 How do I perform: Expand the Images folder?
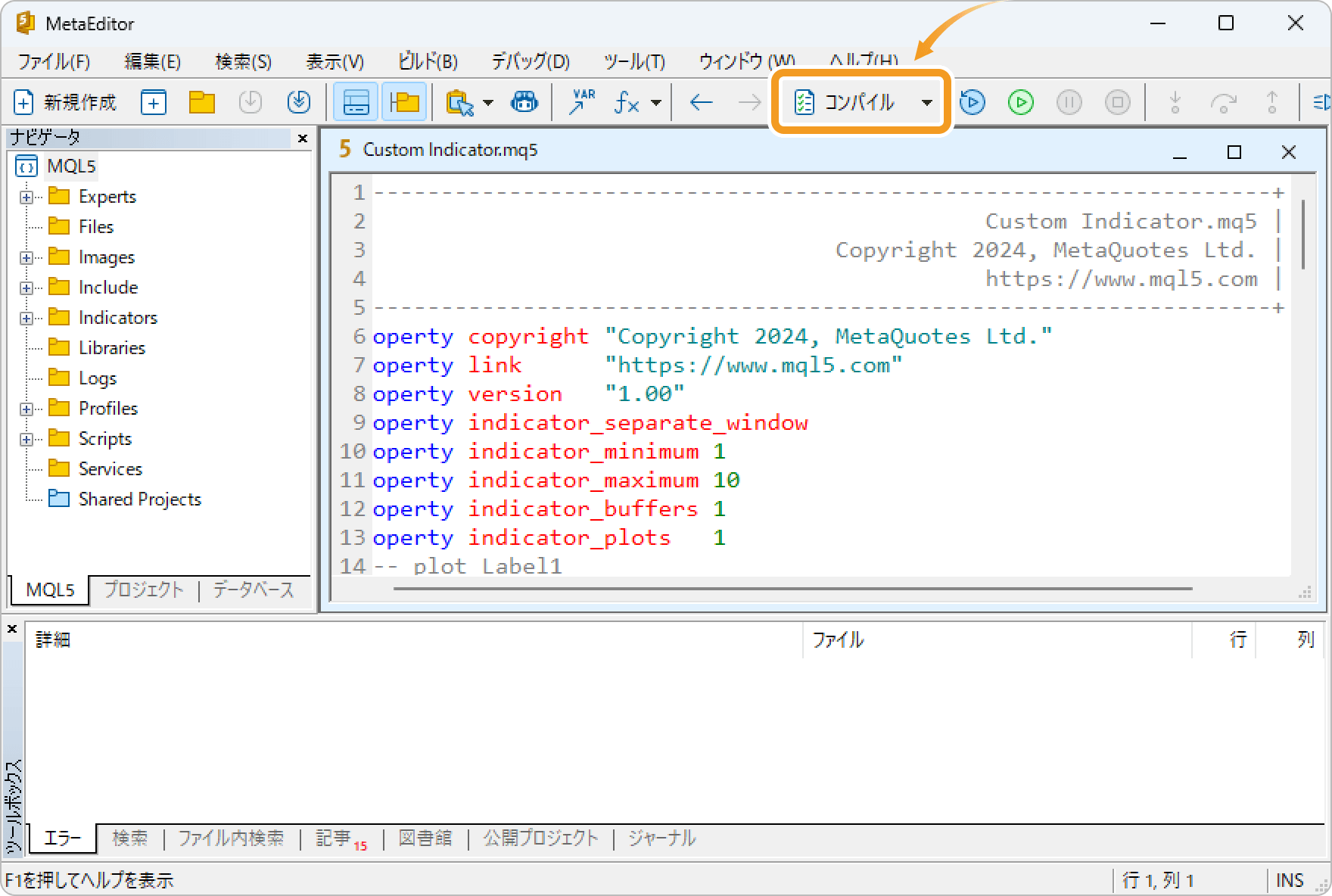point(26,257)
